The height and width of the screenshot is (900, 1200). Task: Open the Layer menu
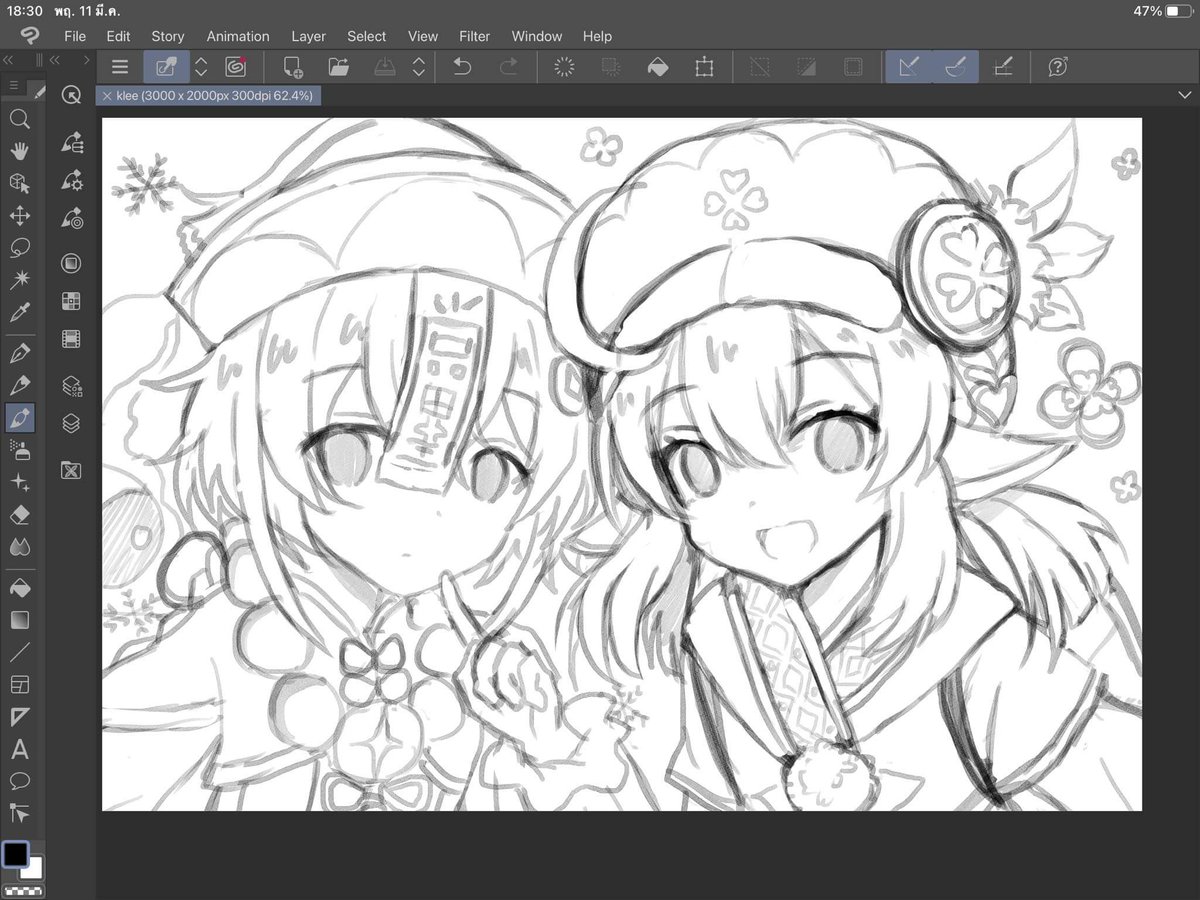pos(309,36)
